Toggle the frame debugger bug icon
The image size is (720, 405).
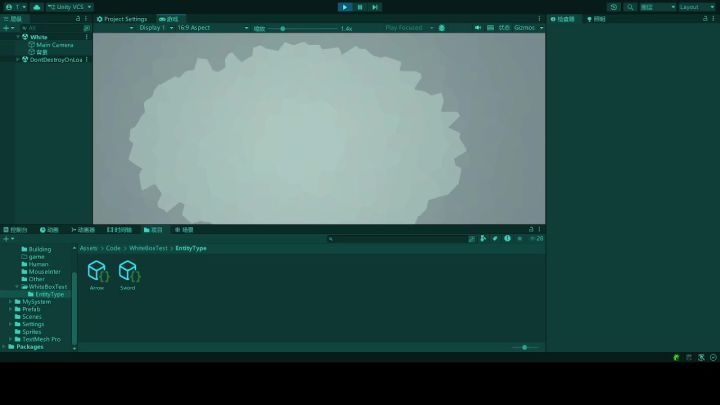click(x=442, y=28)
